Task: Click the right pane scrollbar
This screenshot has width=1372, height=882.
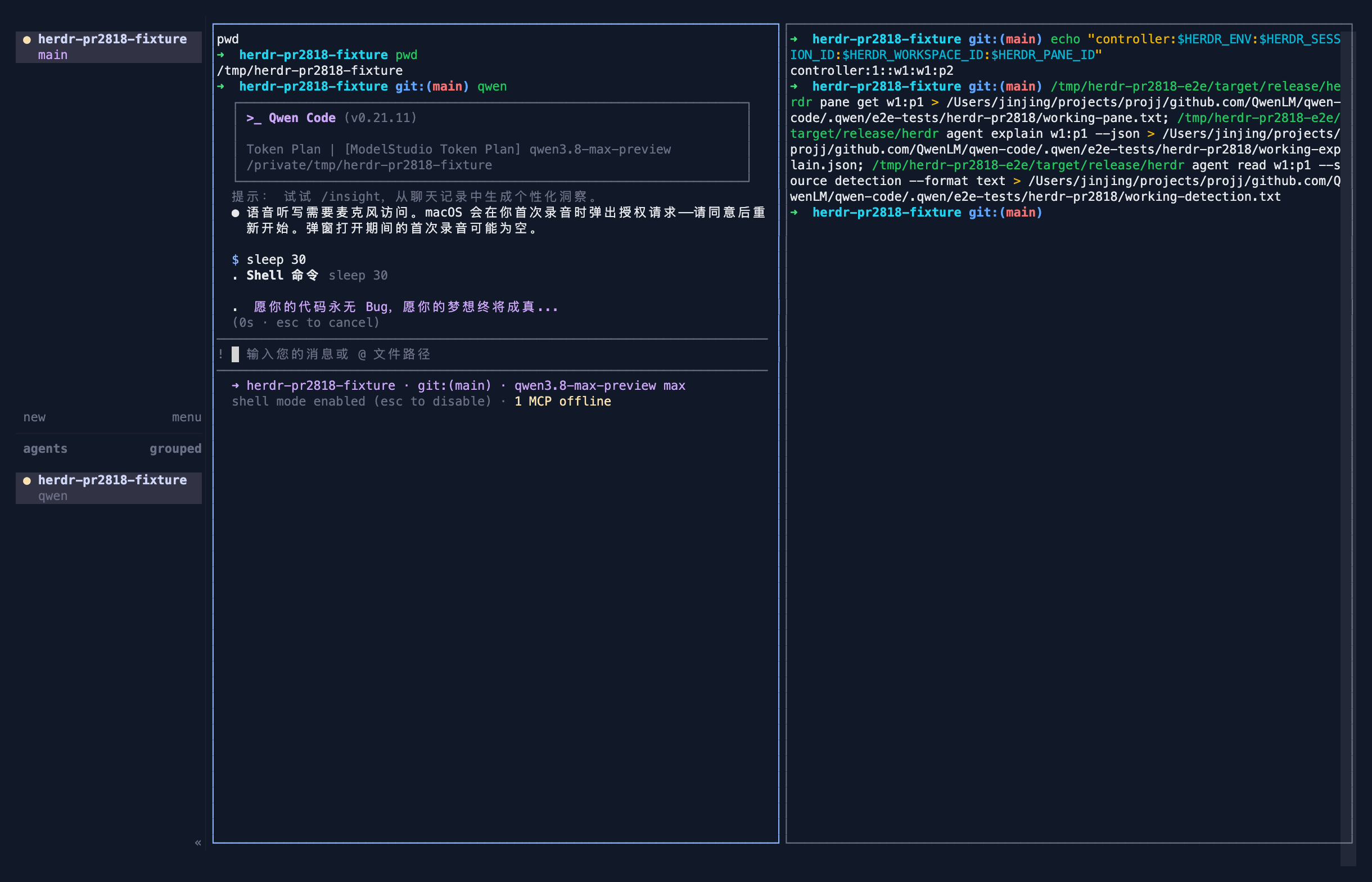Action: pos(1348,448)
